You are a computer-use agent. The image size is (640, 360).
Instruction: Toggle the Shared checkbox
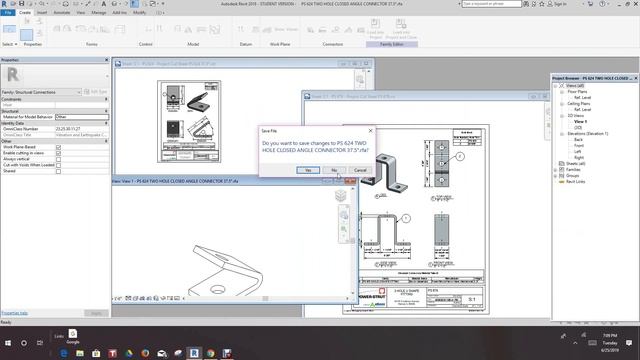click(x=58, y=171)
